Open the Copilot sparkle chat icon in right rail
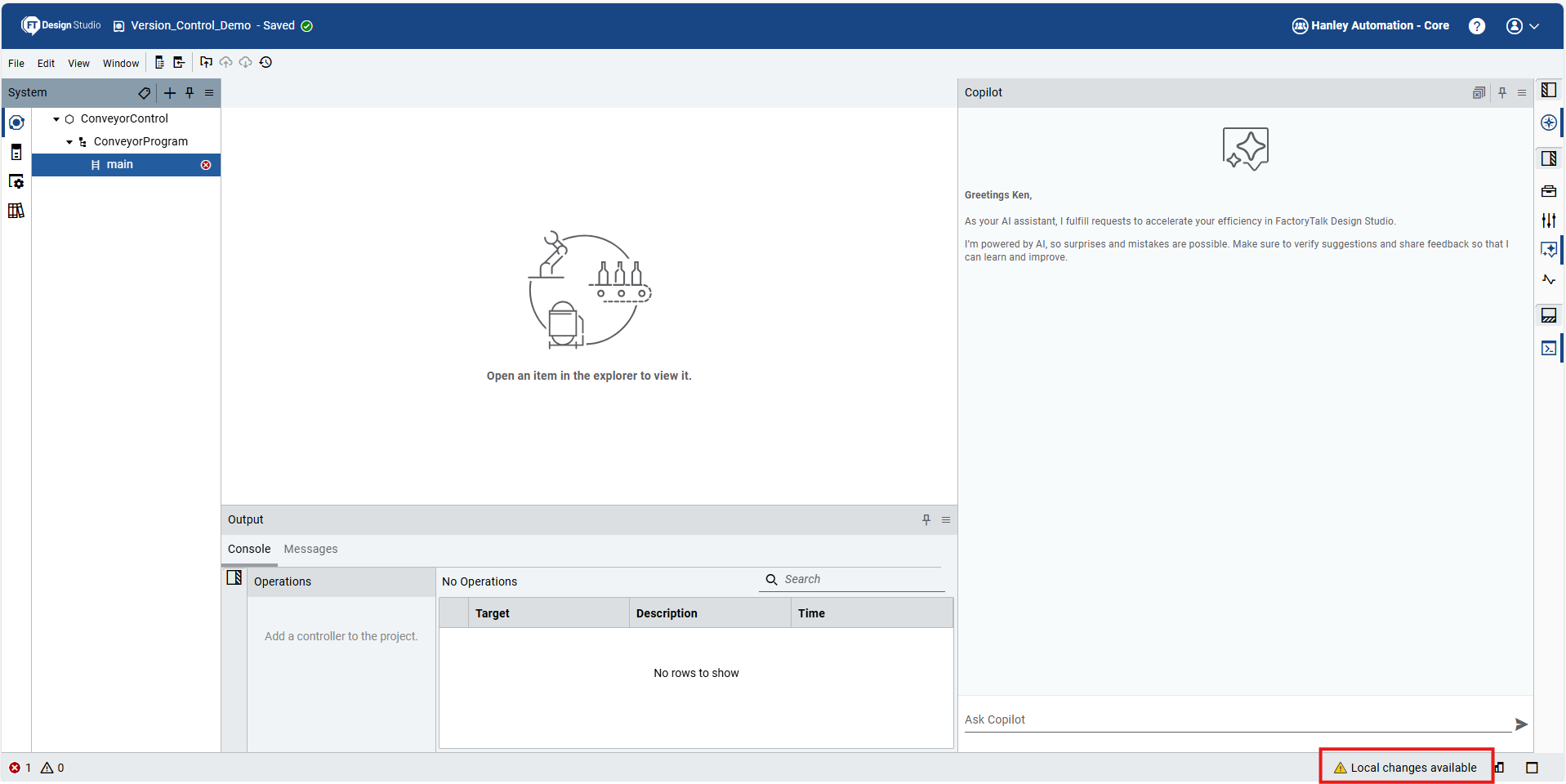The width and height of the screenshot is (1566, 784). (1549, 250)
